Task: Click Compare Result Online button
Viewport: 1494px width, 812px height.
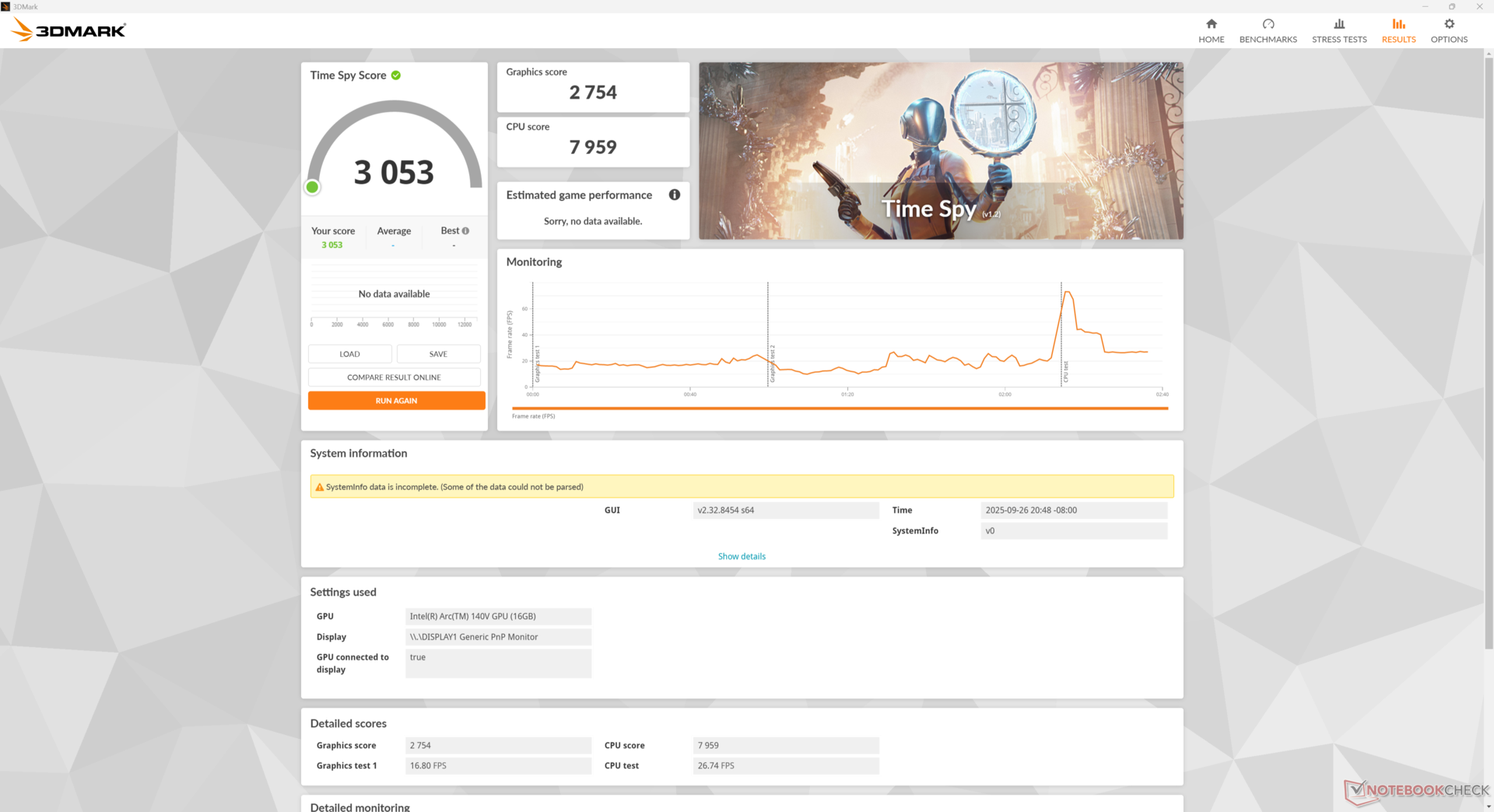Action: (394, 378)
